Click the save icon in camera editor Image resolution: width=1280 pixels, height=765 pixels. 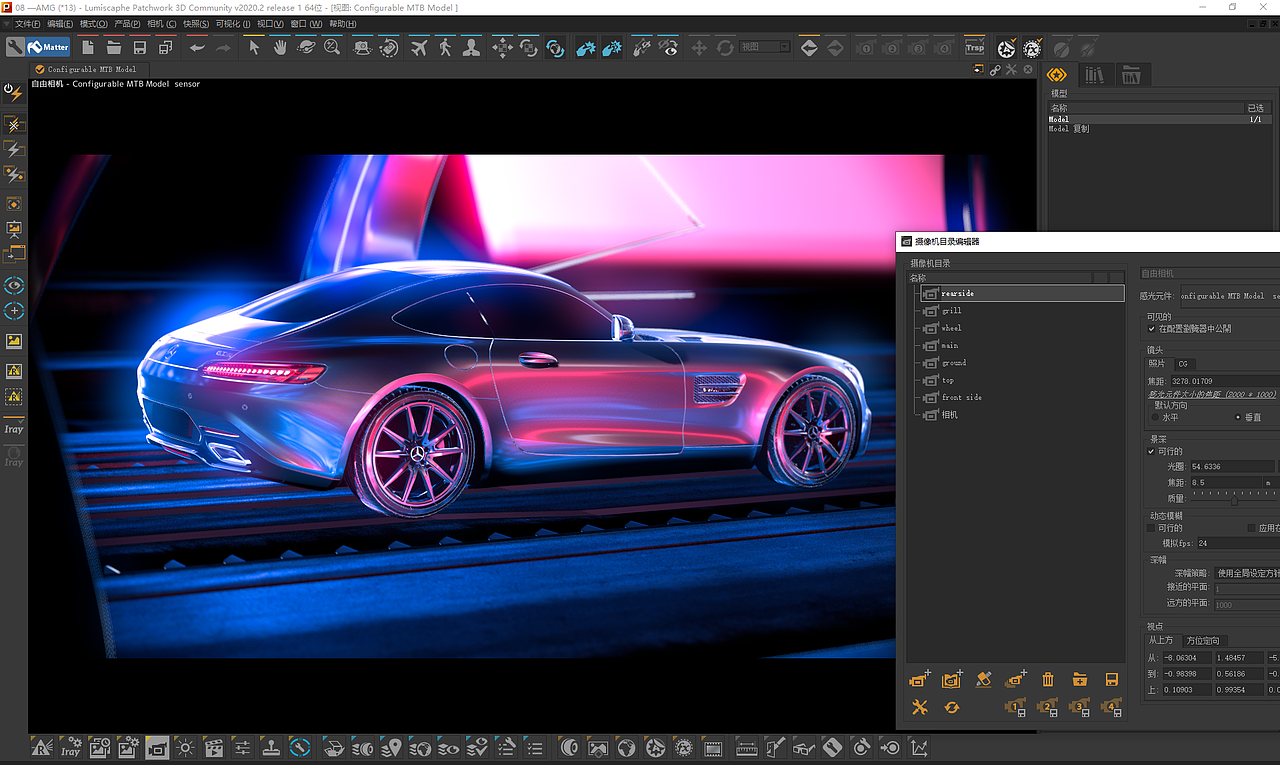[1111, 679]
